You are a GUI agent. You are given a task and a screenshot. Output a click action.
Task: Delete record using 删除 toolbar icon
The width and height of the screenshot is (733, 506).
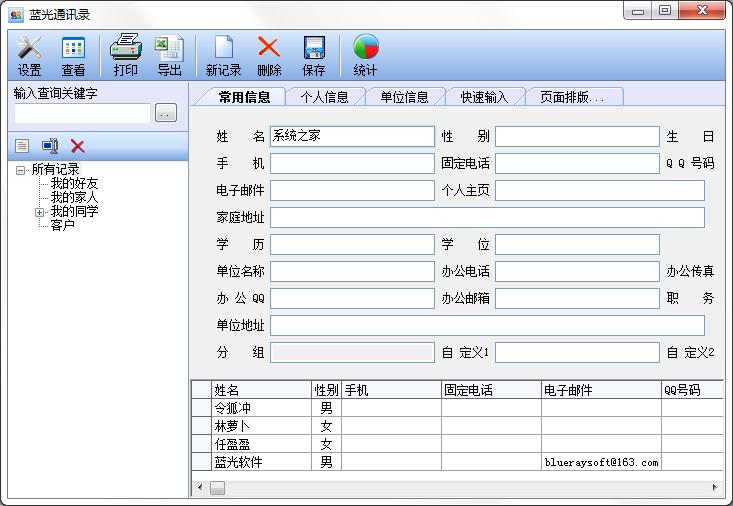269,55
